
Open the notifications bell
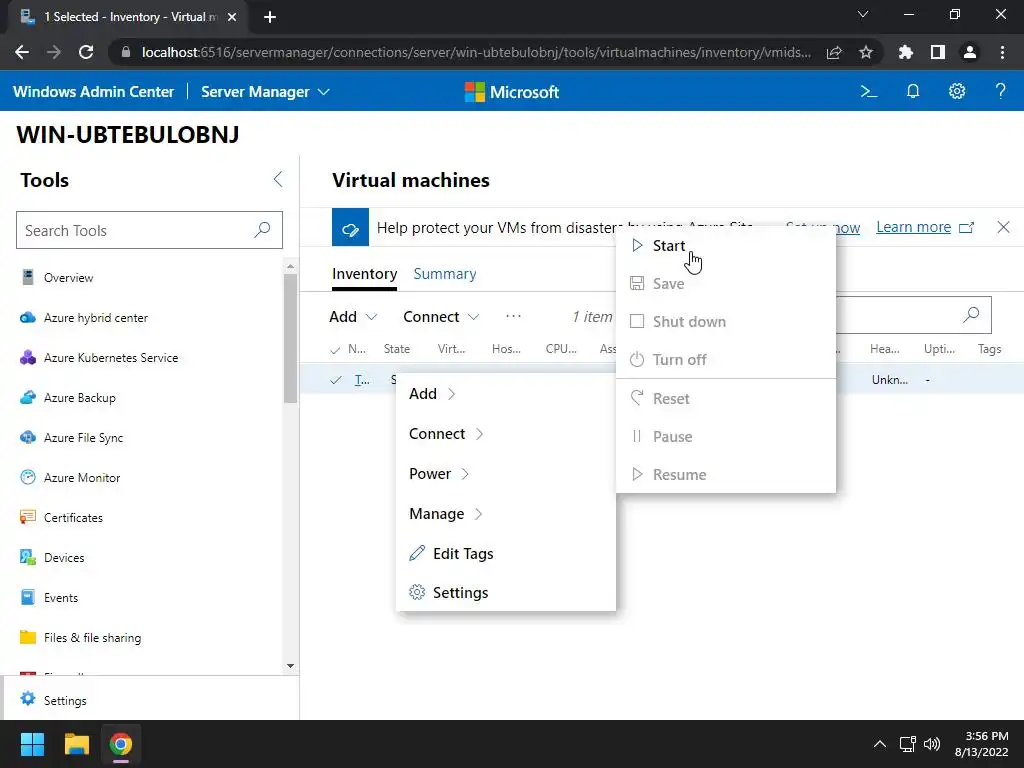click(913, 91)
